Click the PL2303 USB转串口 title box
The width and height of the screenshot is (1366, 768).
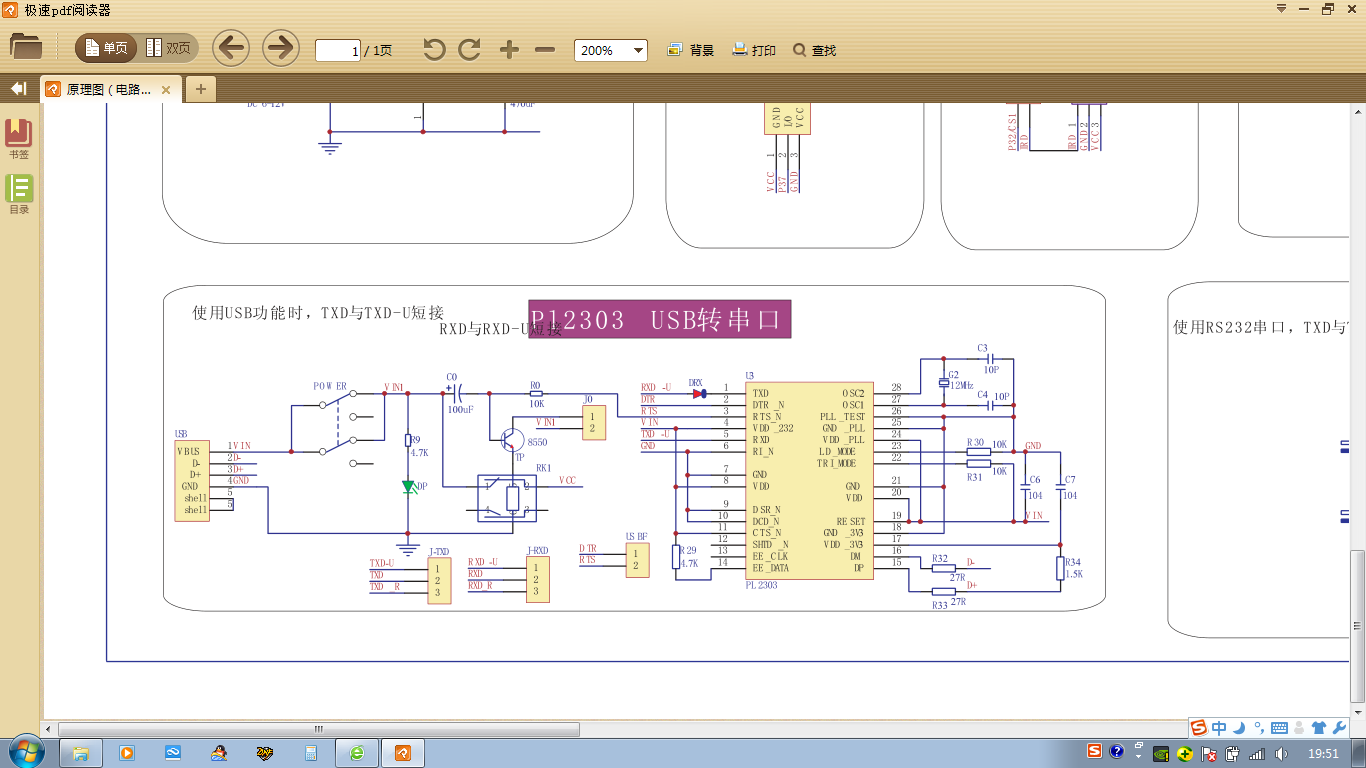pos(660,320)
